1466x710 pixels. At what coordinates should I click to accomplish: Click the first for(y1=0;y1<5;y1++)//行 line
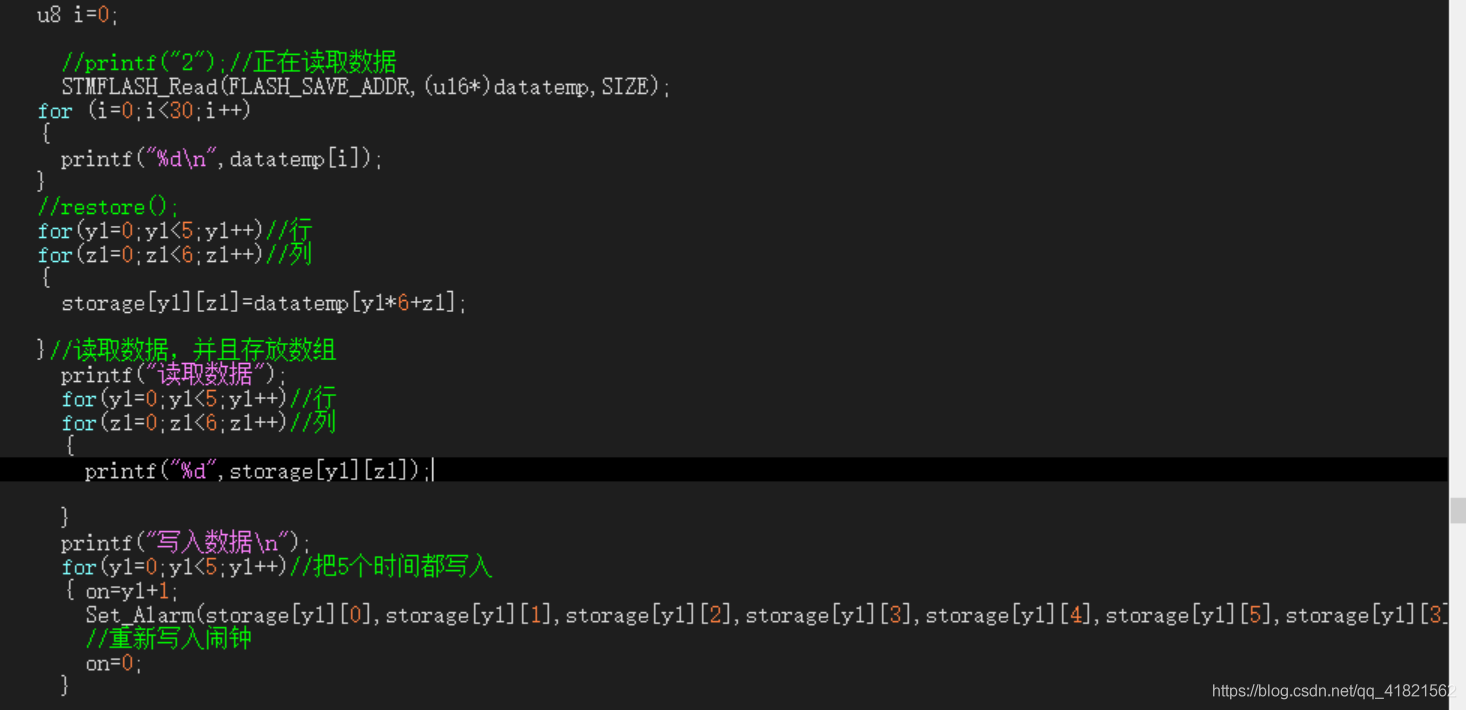(175, 231)
